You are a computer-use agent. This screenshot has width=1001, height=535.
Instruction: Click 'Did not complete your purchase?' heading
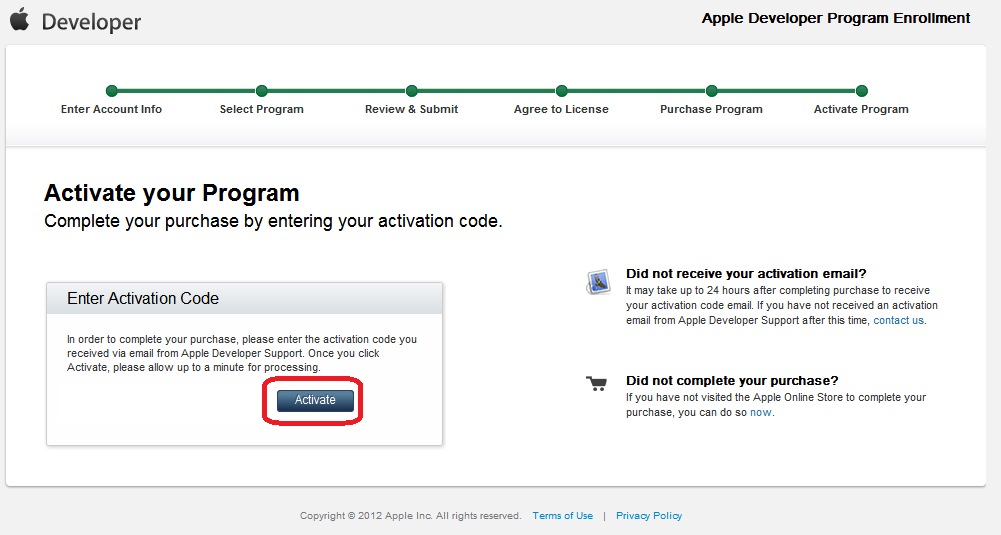pyautogui.click(x=732, y=381)
